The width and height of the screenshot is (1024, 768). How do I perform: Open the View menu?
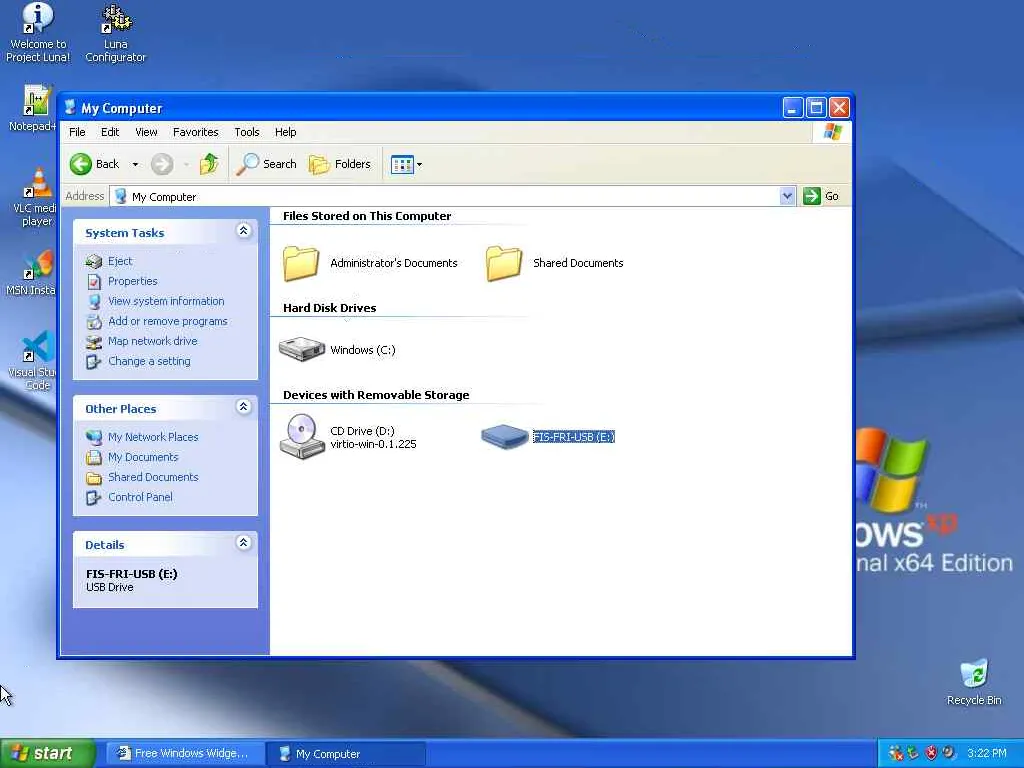[x=146, y=132]
